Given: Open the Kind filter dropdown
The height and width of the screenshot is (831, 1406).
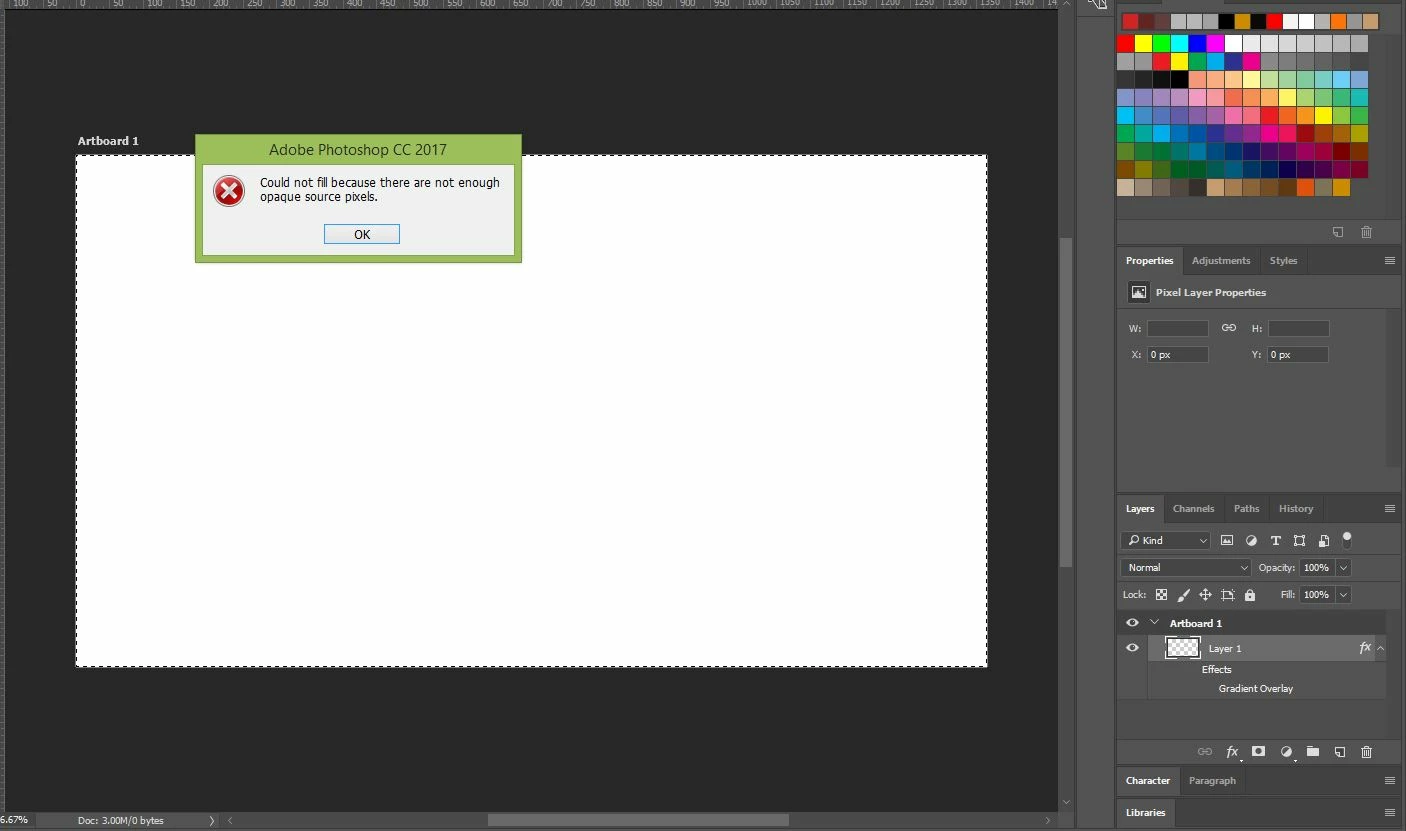Looking at the screenshot, I should [x=1166, y=540].
